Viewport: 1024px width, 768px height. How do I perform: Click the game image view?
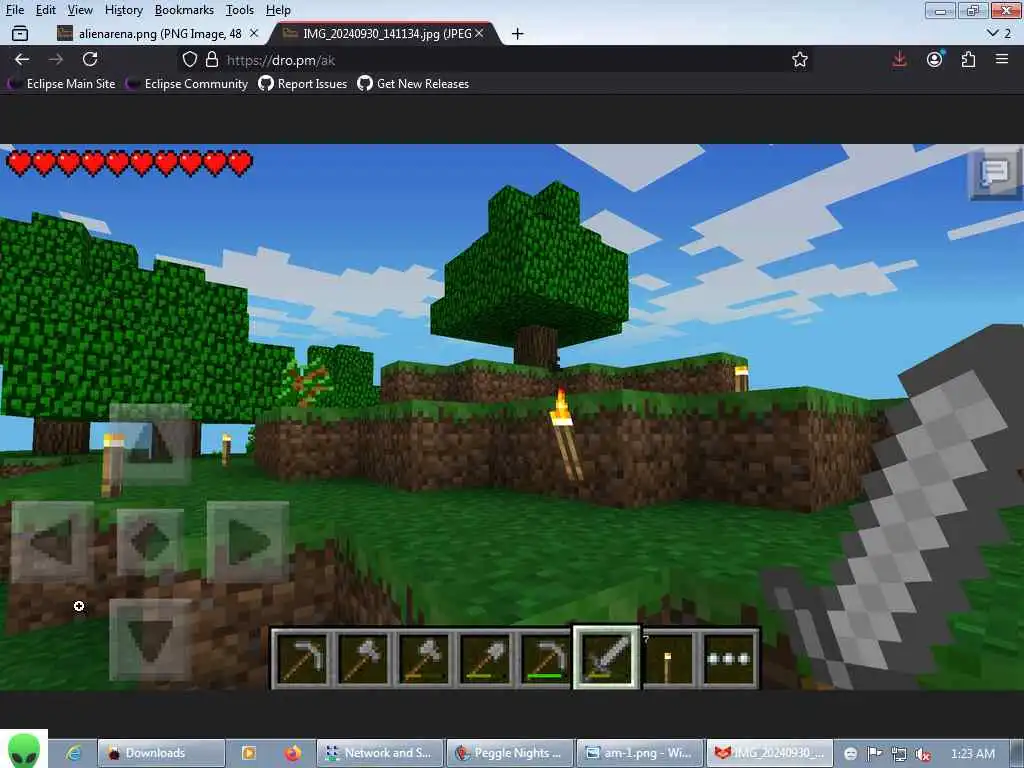click(x=512, y=417)
